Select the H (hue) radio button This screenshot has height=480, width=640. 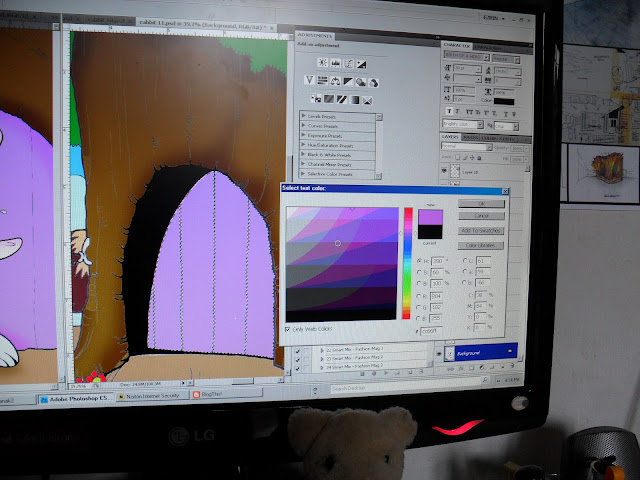point(419,260)
